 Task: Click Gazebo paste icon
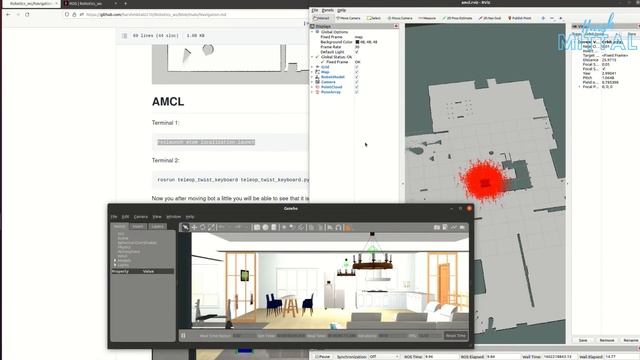pos(320,227)
